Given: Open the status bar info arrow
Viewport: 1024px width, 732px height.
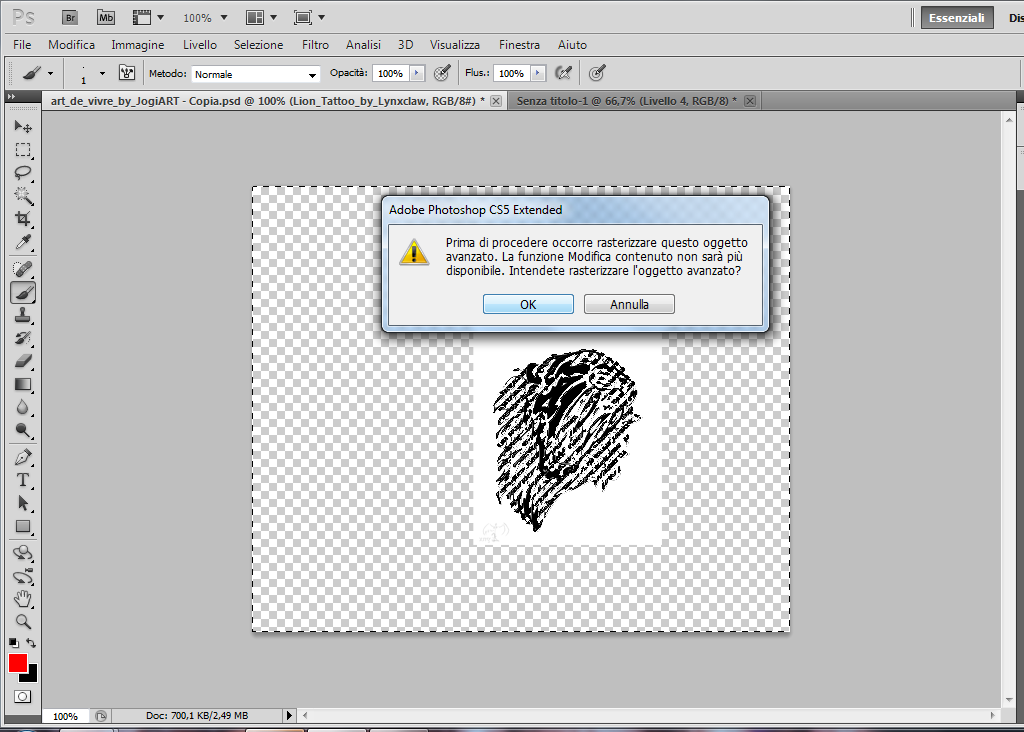Looking at the screenshot, I should (289, 716).
